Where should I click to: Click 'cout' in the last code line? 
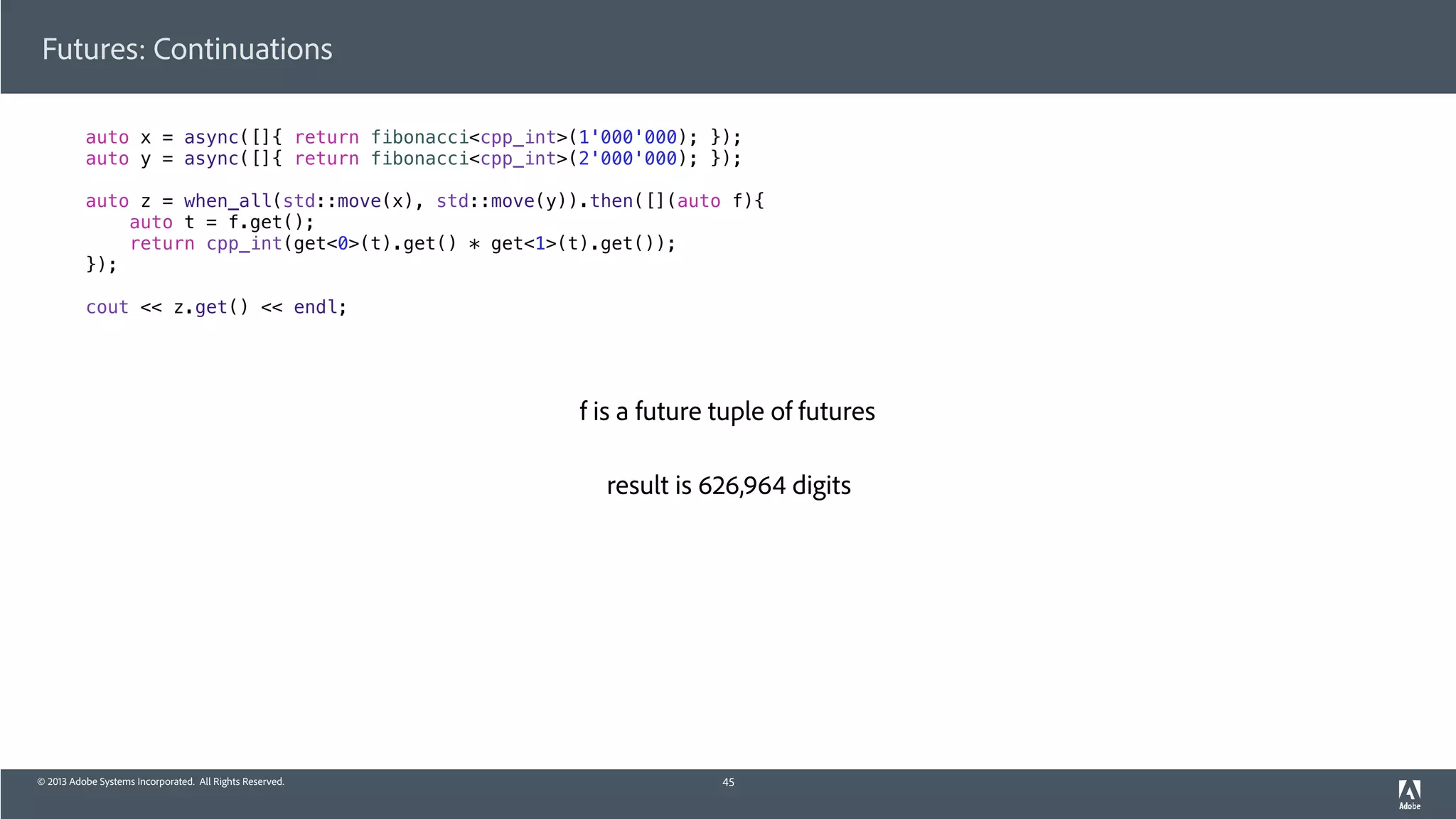point(107,307)
